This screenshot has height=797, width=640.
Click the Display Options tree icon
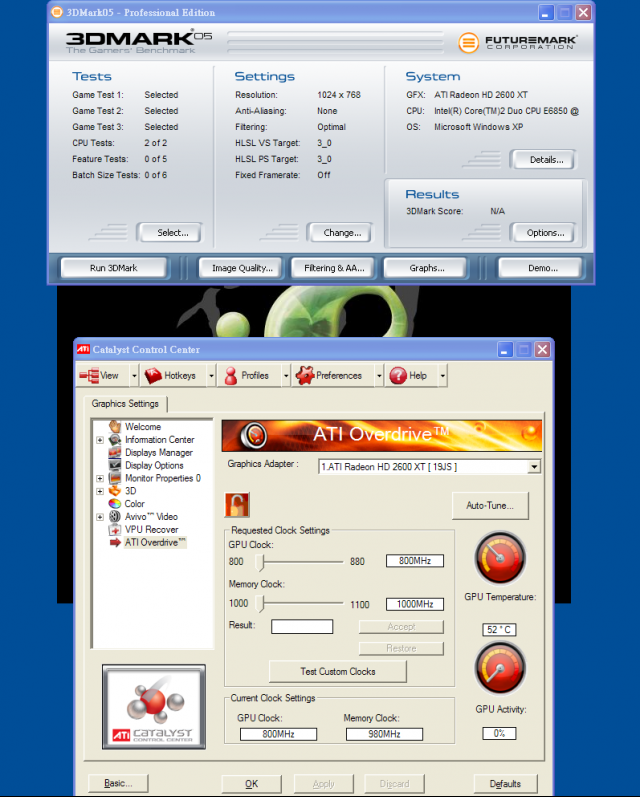[x=115, y=465]
